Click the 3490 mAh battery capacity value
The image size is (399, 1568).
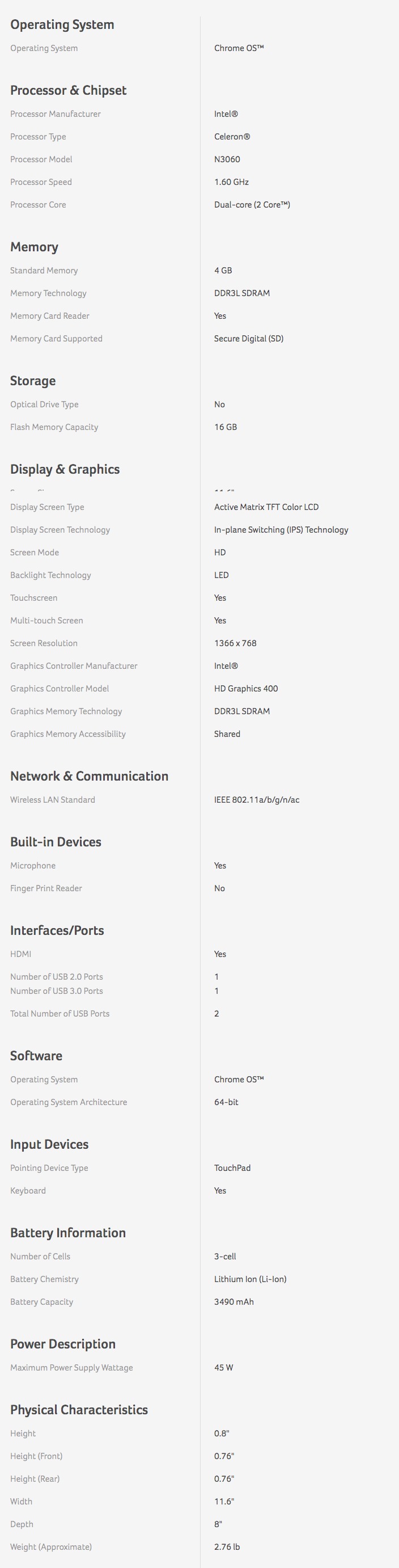(x=234, y=1301)
